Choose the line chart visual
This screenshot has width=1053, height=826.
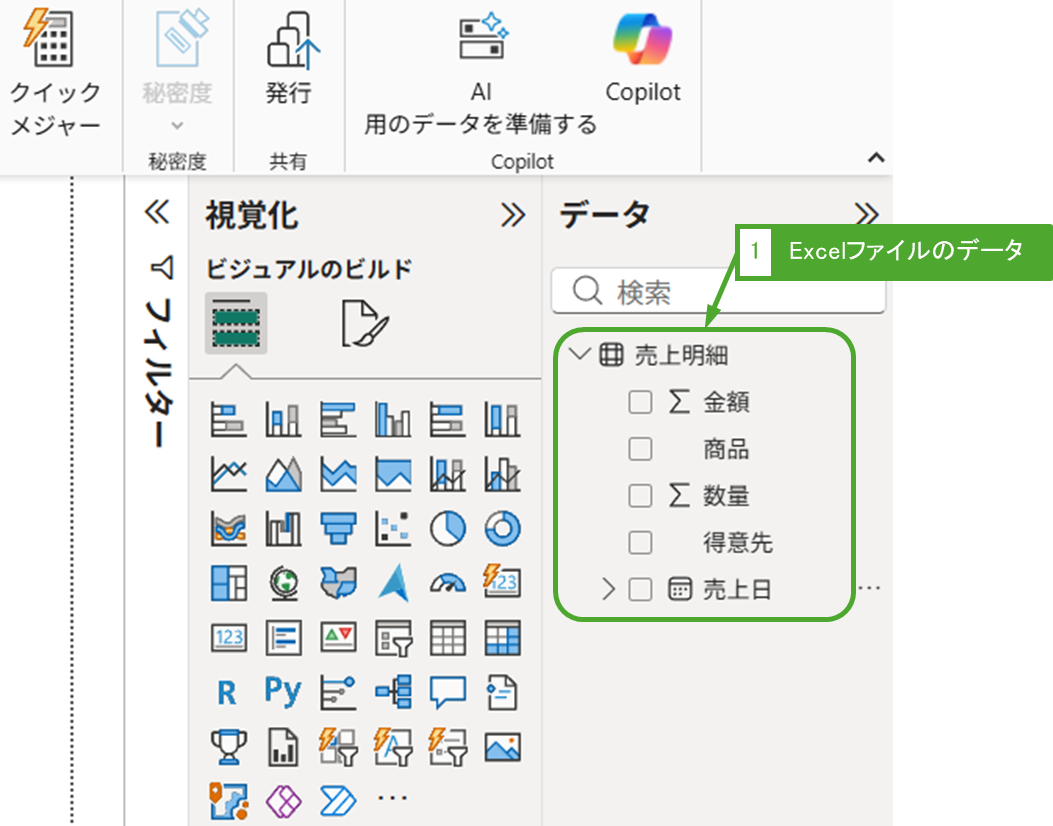point(229,475)
